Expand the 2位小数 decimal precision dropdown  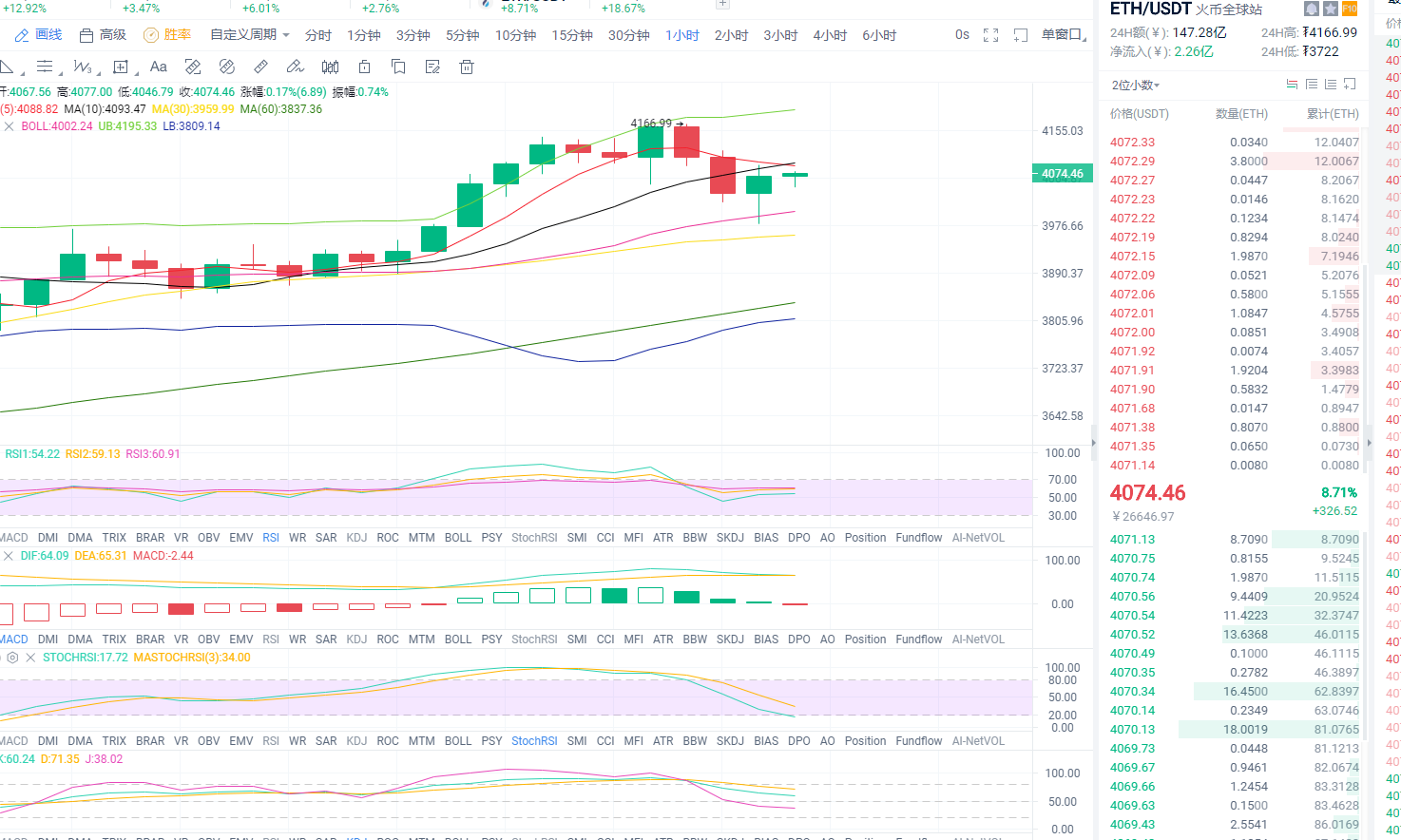click(x=1136, y=86)
